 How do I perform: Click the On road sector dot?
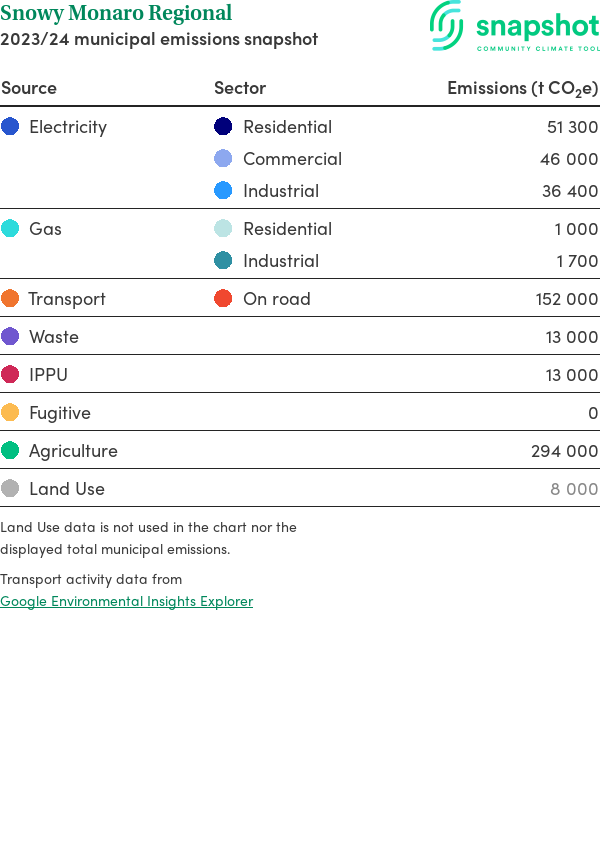[x=223, y=299]
